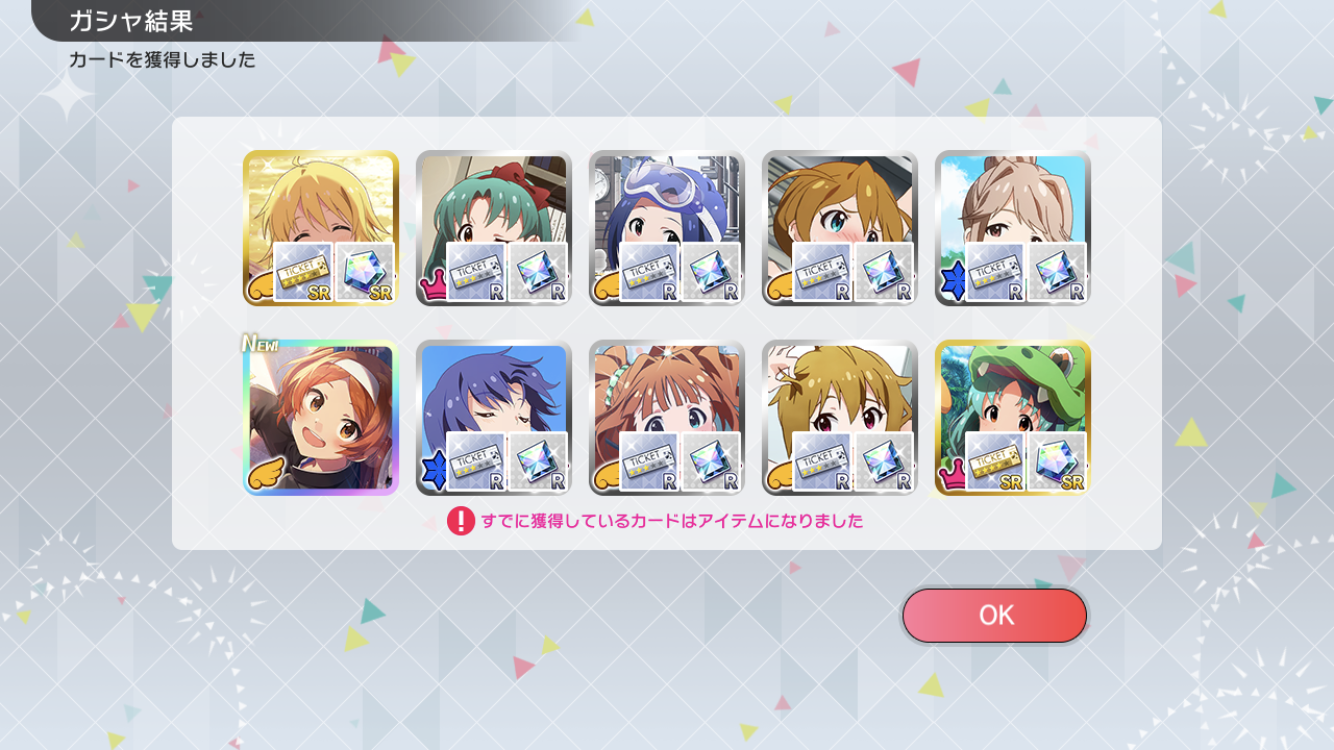Click the ガシャ結果 header title
The height and width of the screenshot is (750, 1334).
click(x=131, y=21)
